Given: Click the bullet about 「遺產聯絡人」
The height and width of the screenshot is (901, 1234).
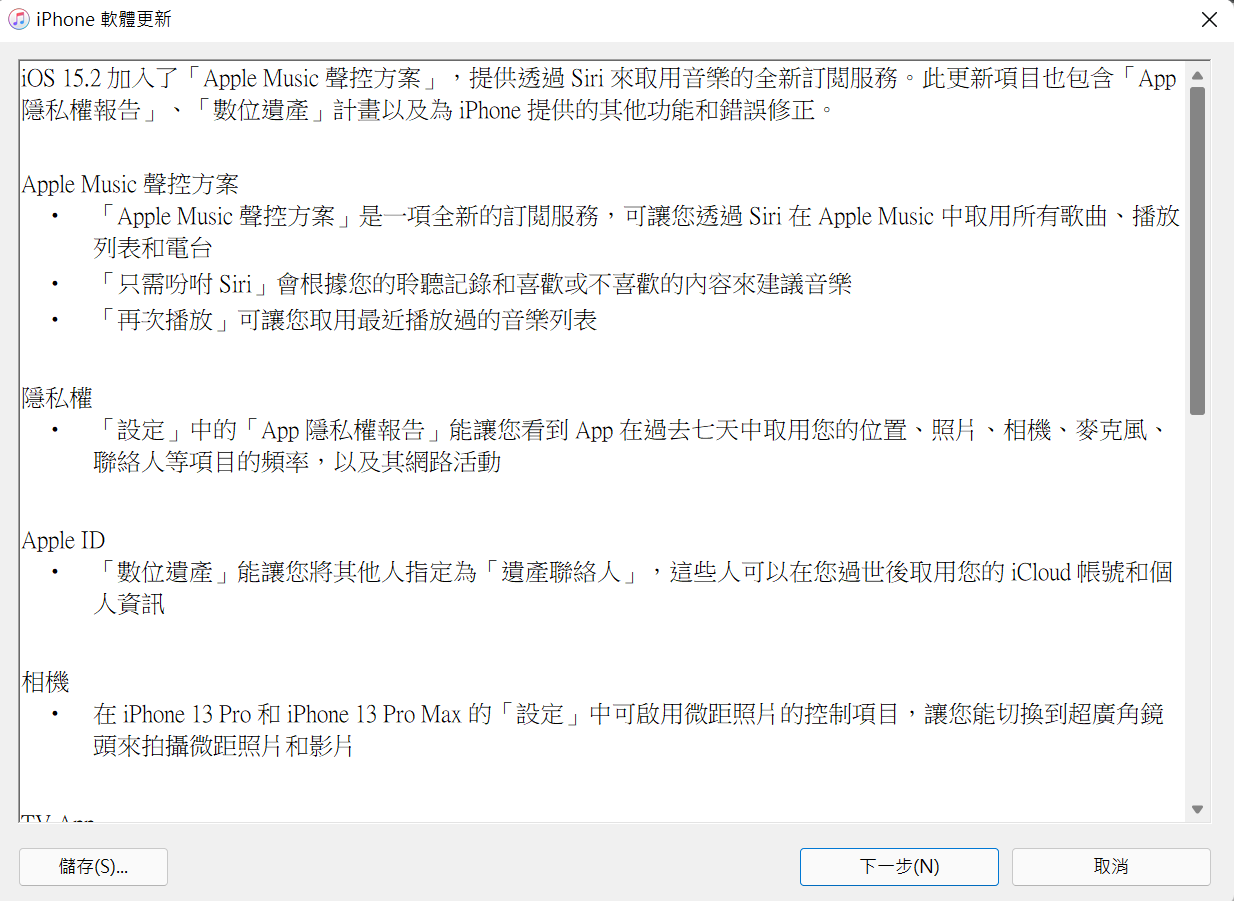Looking at the screenshot, I should click(x=634, y=588).
